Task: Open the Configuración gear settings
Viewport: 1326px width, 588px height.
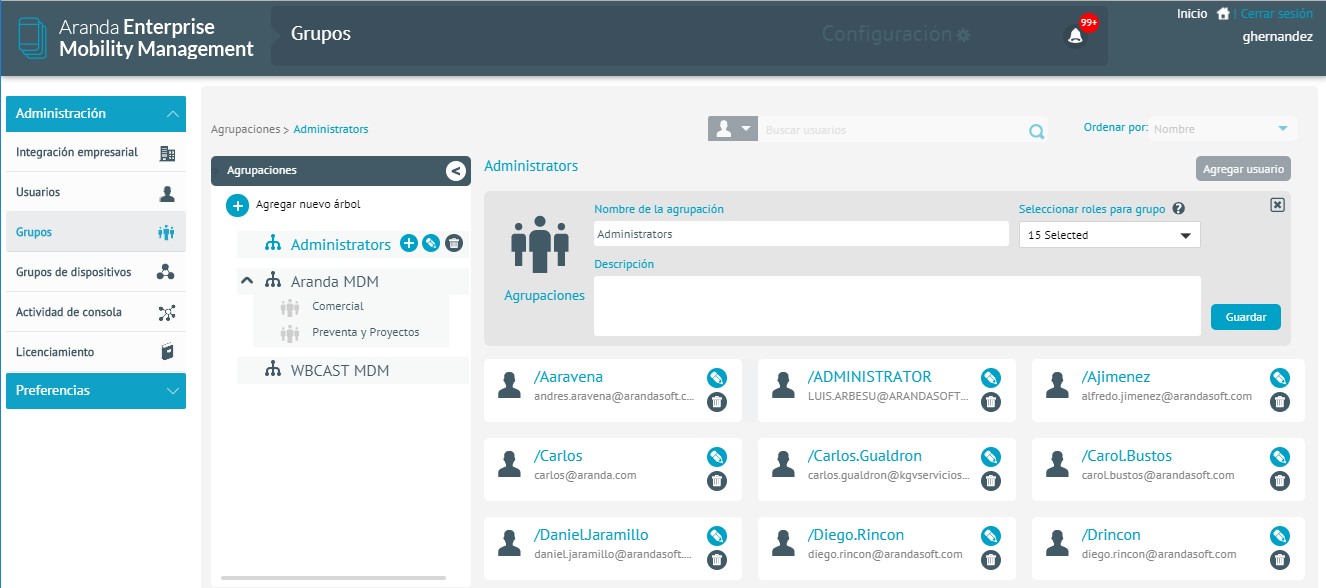Action: tap(963, 35)
